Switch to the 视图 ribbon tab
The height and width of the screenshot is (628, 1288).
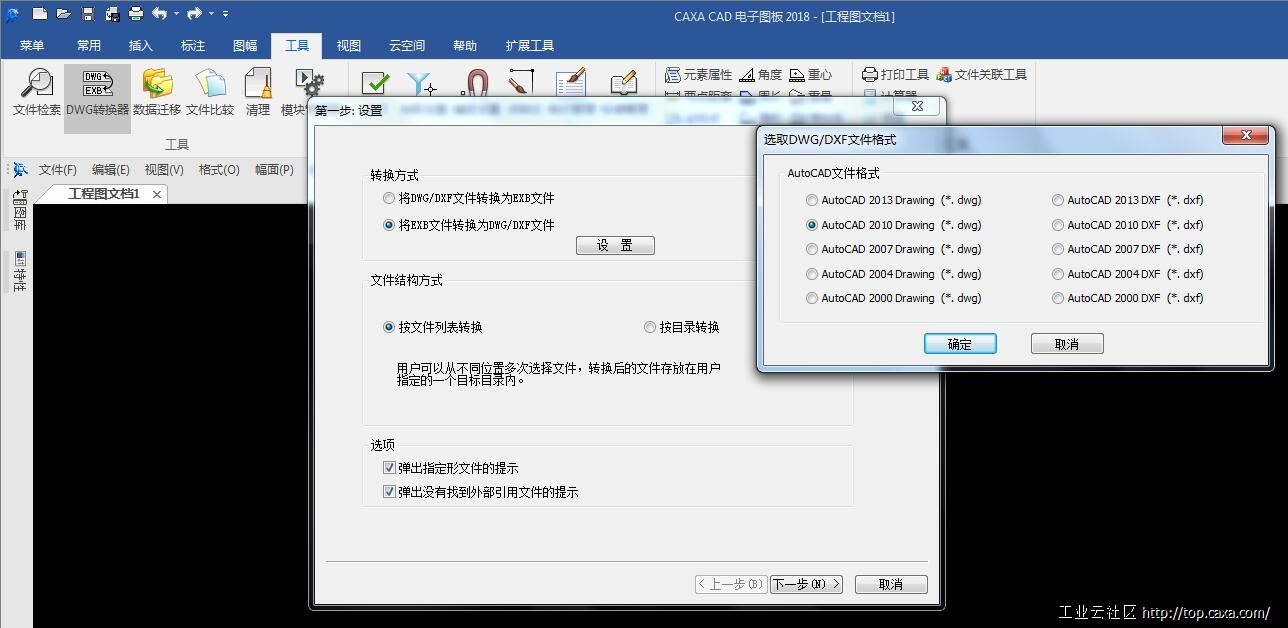pos(349,46)
